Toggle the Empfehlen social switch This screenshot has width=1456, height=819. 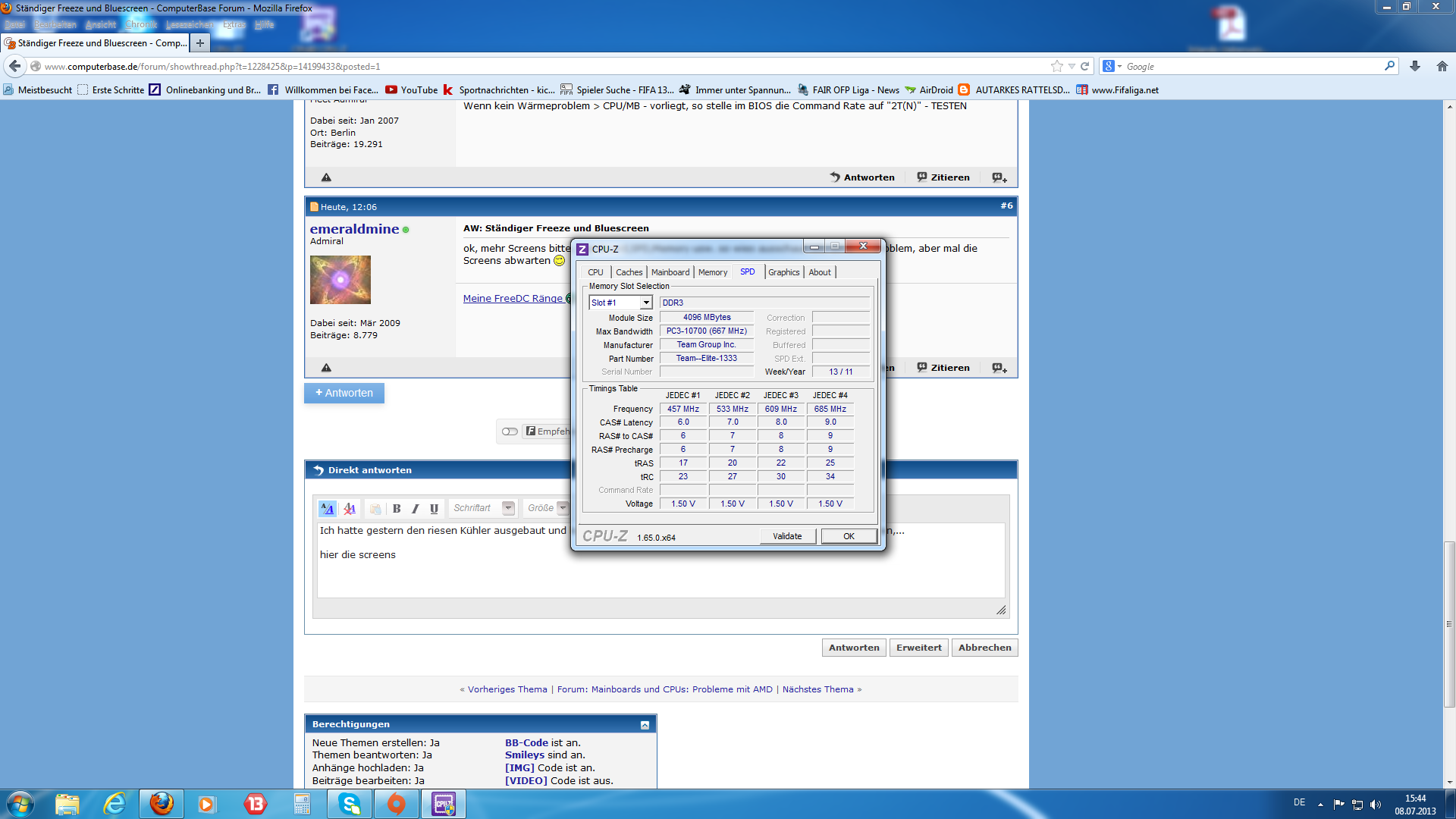tap(510, 431)
